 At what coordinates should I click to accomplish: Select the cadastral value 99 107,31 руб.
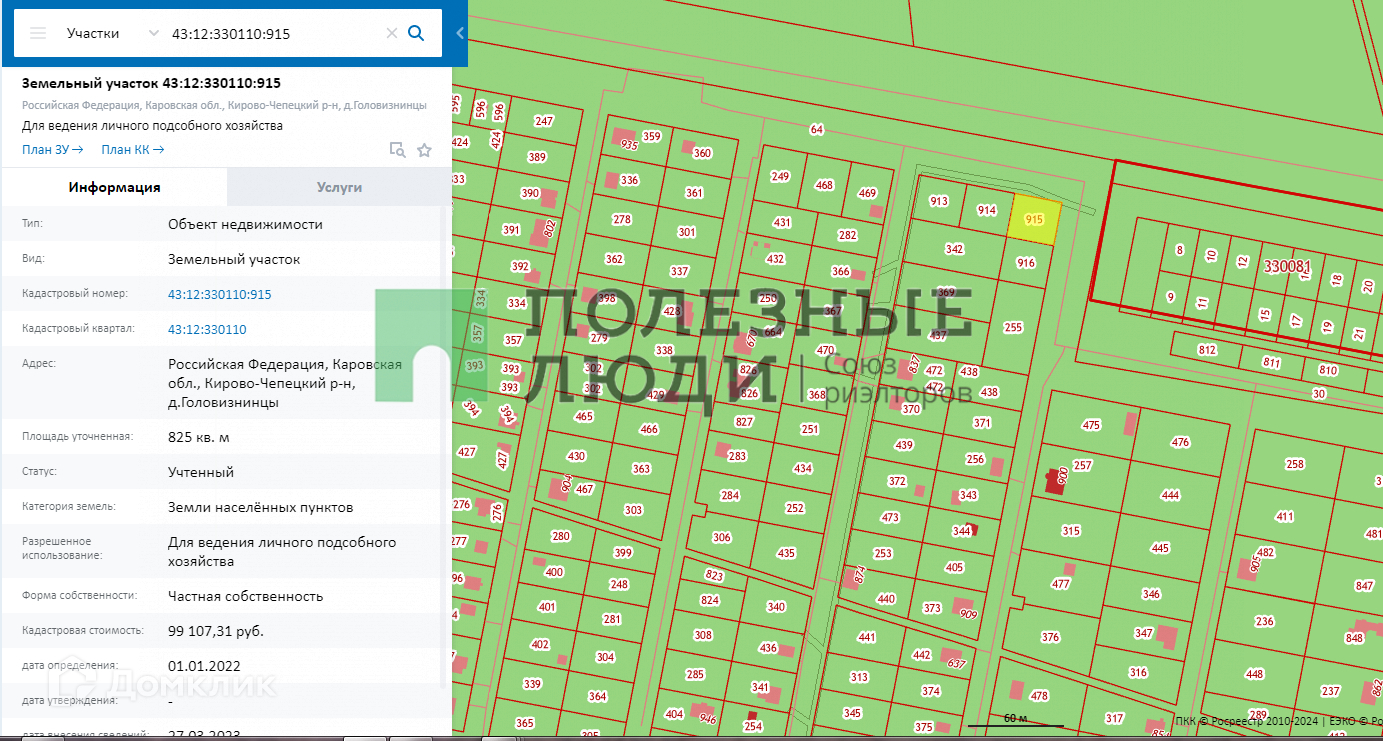(x=216, y=631)
